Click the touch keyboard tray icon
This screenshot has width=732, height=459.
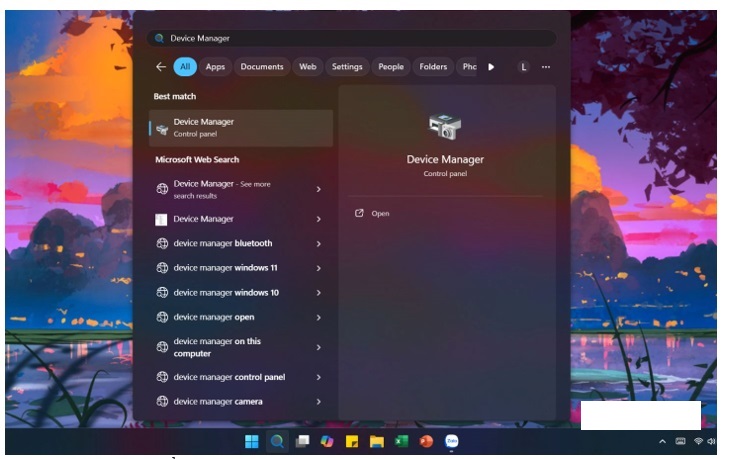pyautogui.click(x=681, y=441)
